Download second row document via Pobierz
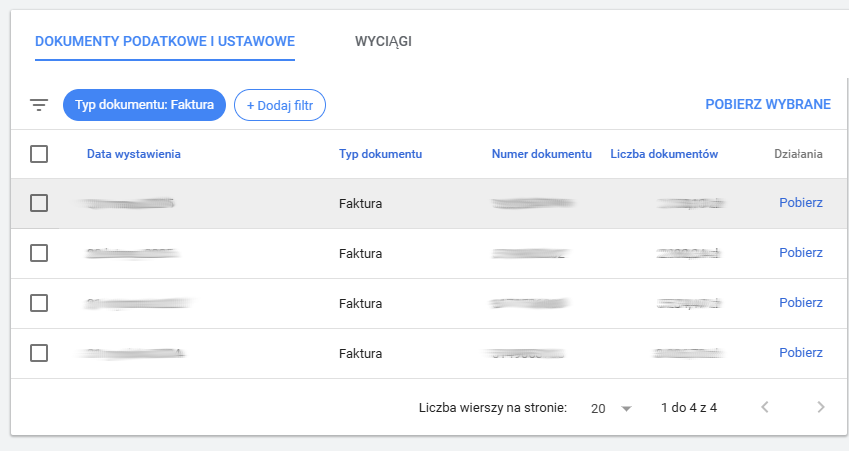849x451 pixels. coord(801,252)
